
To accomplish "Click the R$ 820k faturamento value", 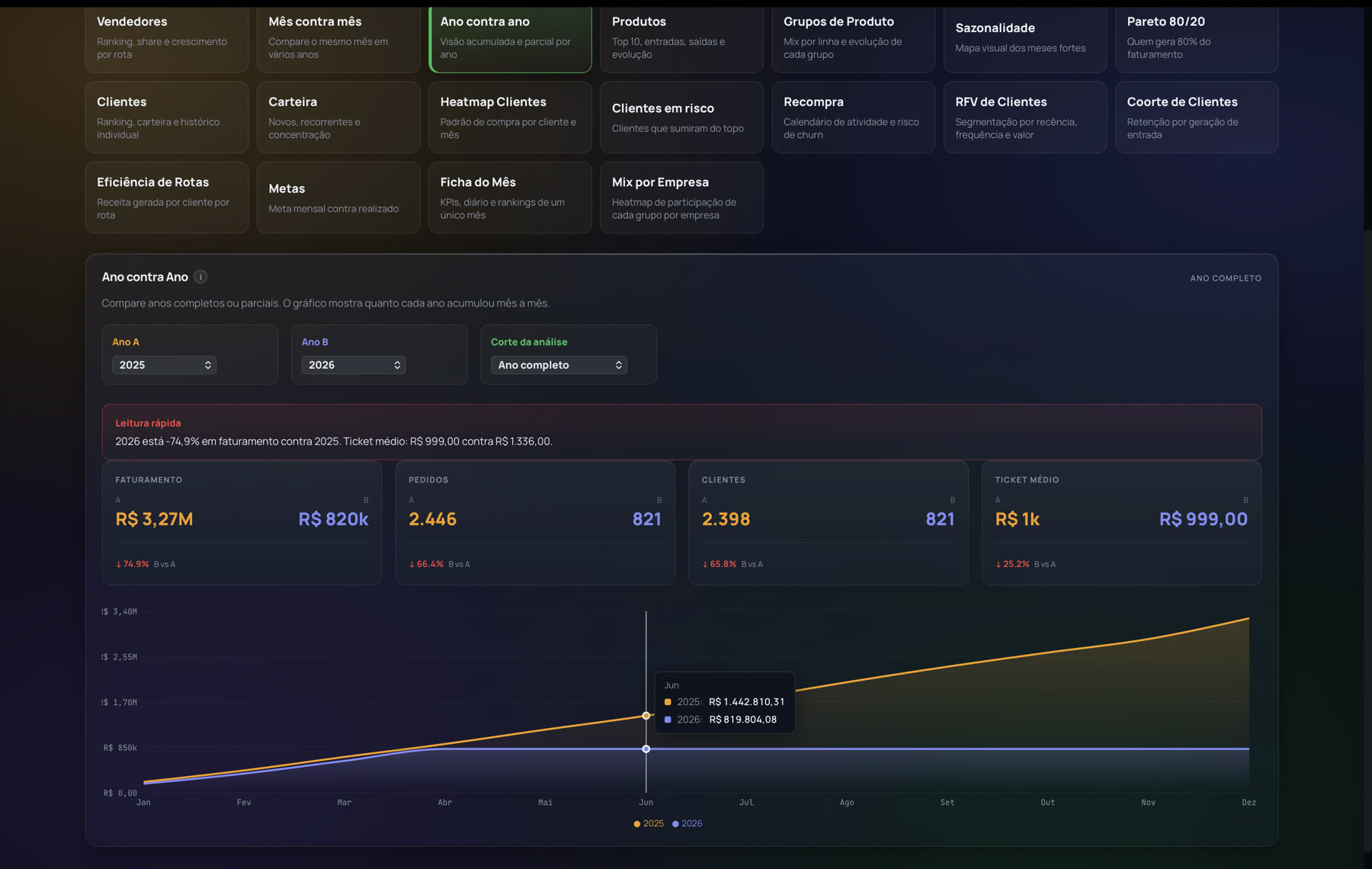I will 333,519.
